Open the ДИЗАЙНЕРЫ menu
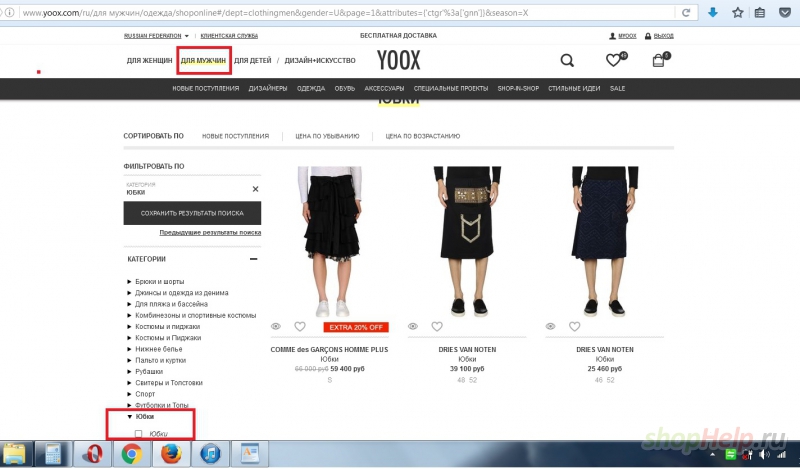Screen dimensions: 800x469 click(x=268, y=88)
